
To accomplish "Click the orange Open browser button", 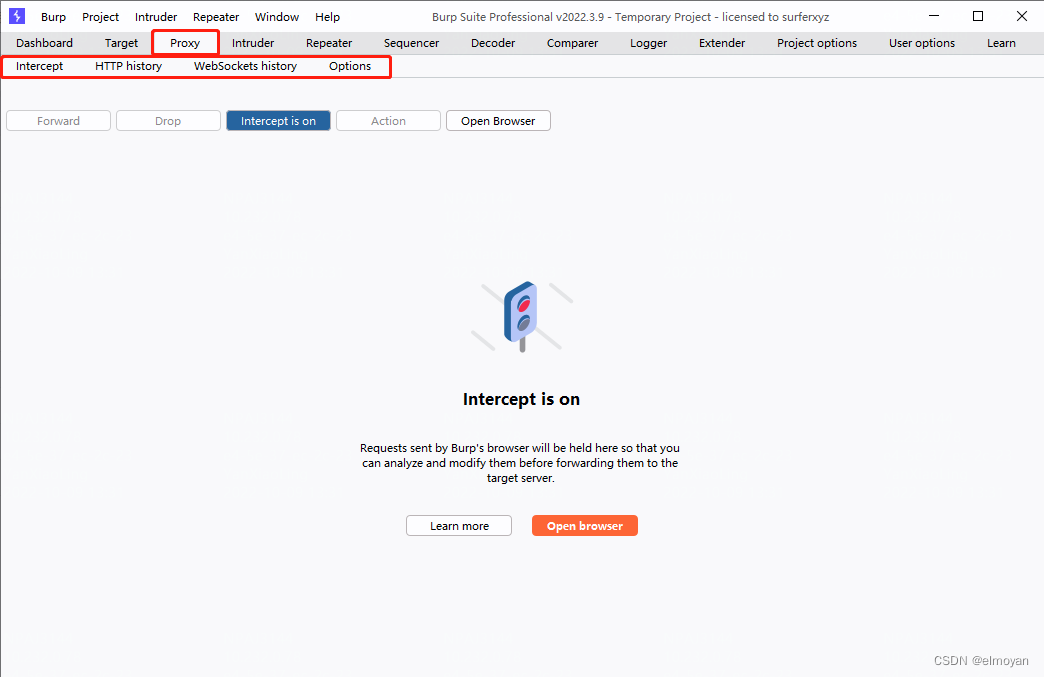I will pos(585,525).
